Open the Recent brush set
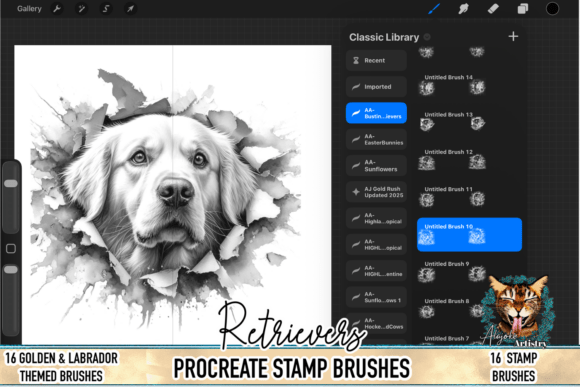Image resolution: width=580 pixels, height=387 pixels. click(x=376, y=60)
